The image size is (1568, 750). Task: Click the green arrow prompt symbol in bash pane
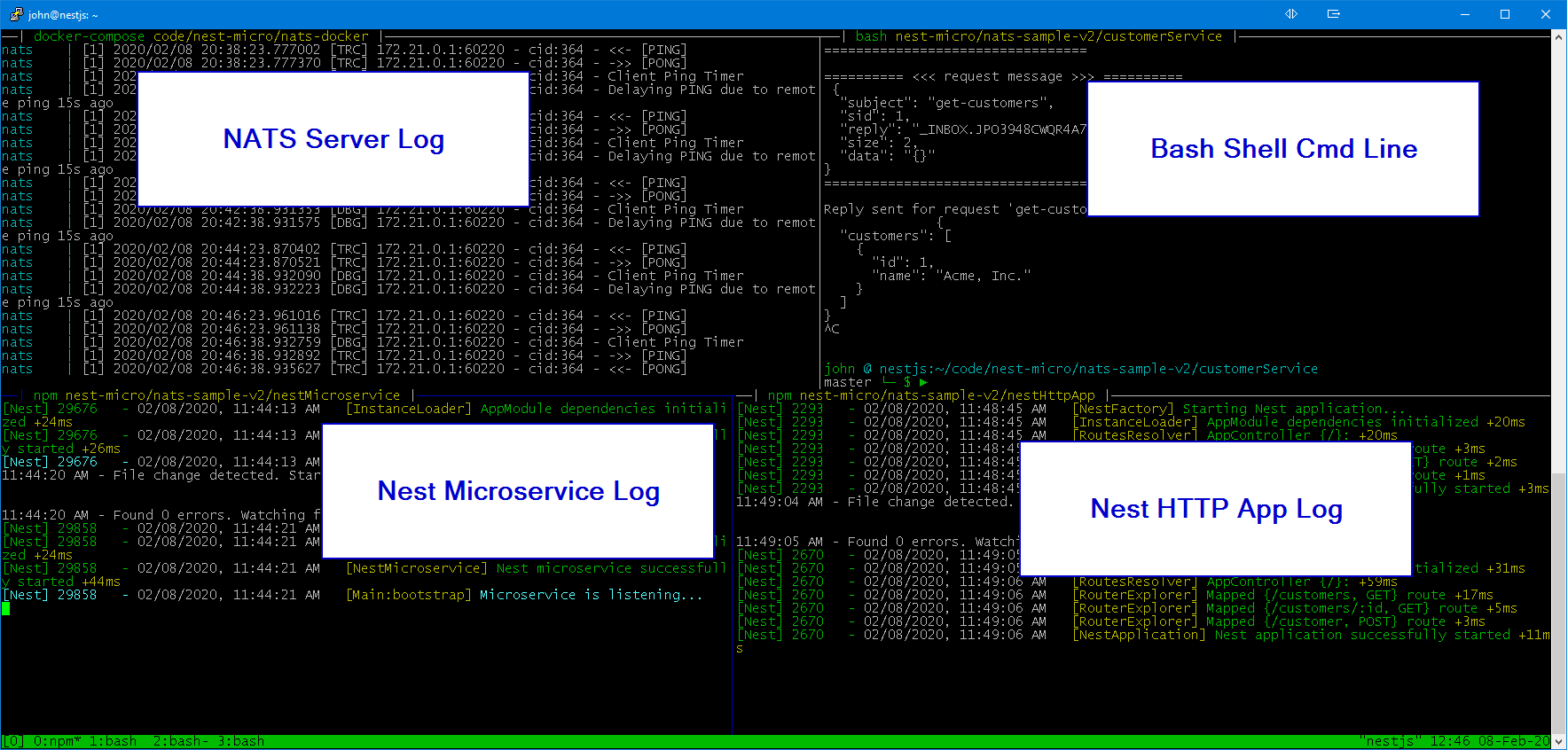pyautogui.click(x=923, y=383)
